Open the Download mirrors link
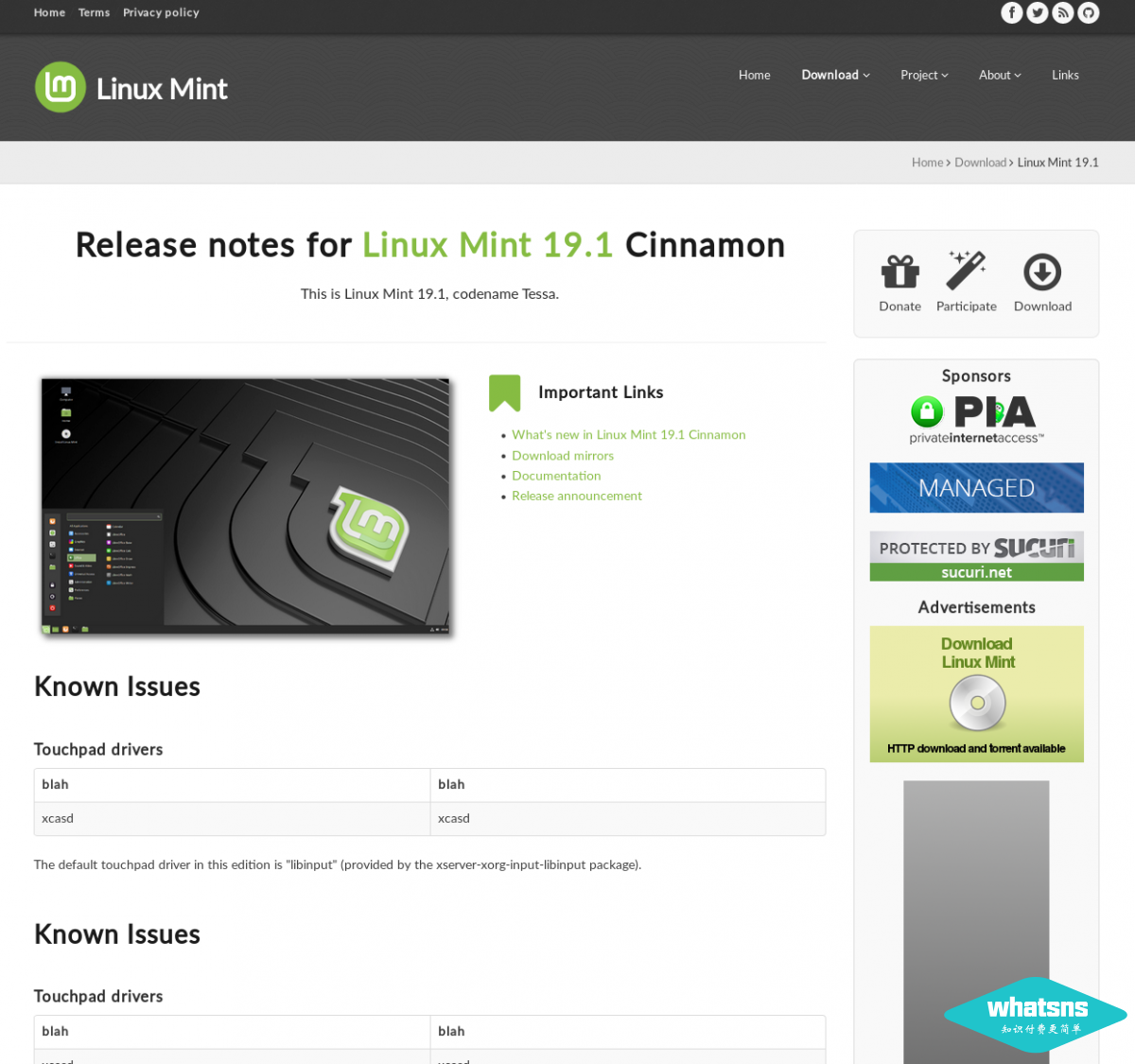Image resolution: width=1135 pixels, height=1064 pixels. [x=563, y=456]
